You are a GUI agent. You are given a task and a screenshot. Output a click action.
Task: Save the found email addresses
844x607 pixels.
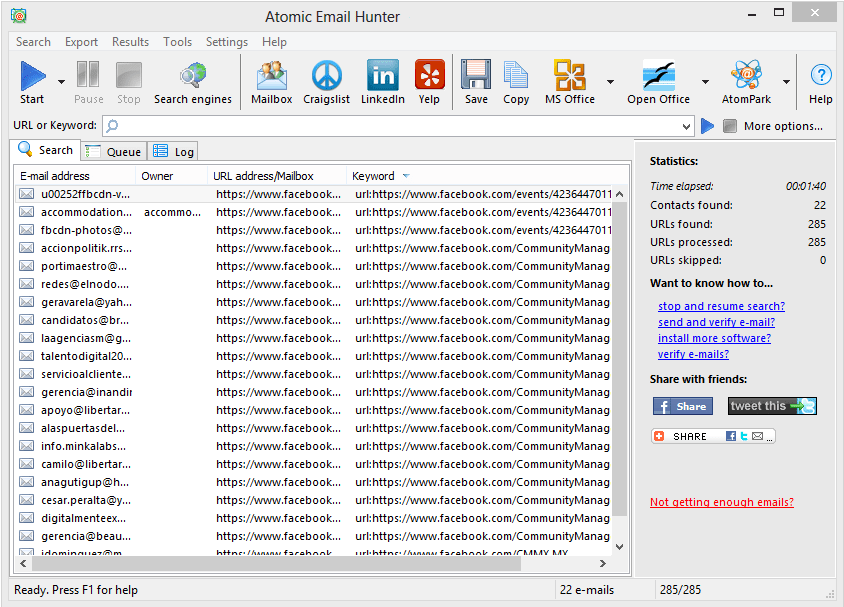tap(475, 82)
